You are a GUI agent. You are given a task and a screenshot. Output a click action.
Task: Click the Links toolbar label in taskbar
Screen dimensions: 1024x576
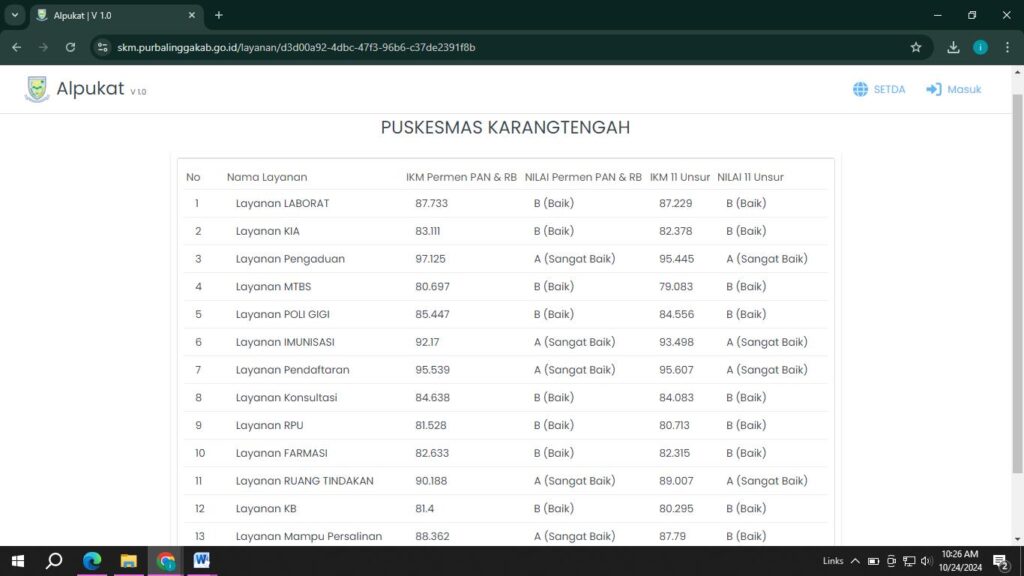(833, 561)
